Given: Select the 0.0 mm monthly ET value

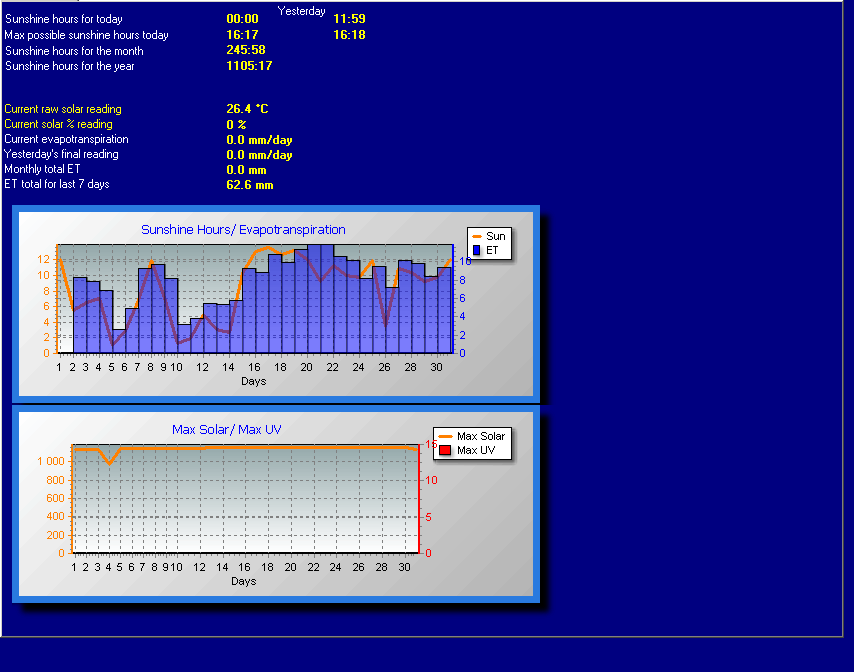Looking at the screenshot, I should tap(246, 170).
